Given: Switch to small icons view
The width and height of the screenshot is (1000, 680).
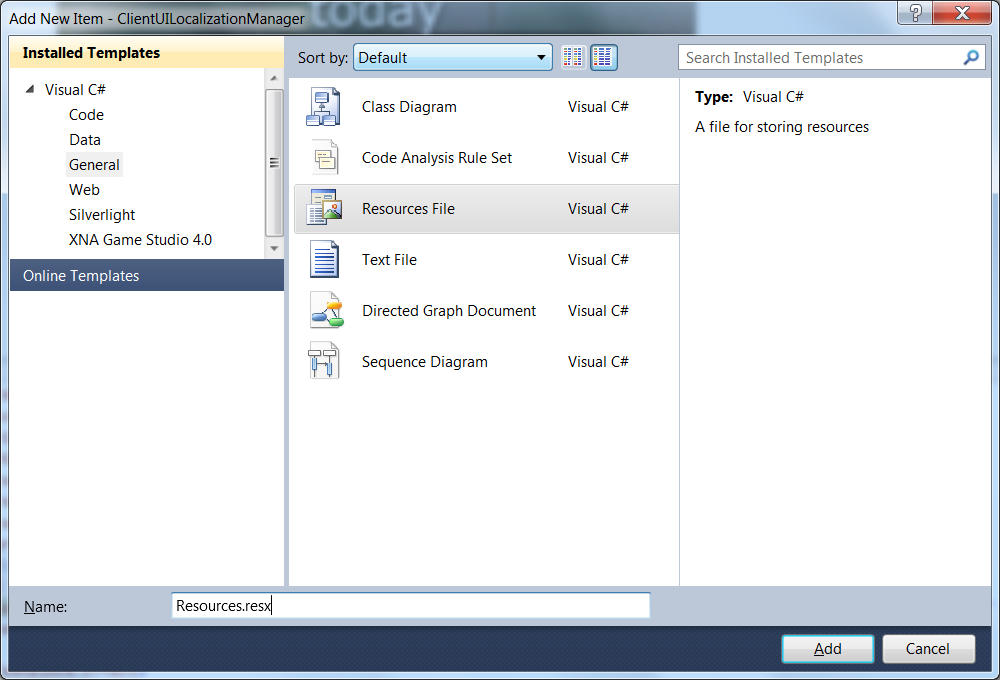Looking at the screenshot, I should [x=573, y=57].
